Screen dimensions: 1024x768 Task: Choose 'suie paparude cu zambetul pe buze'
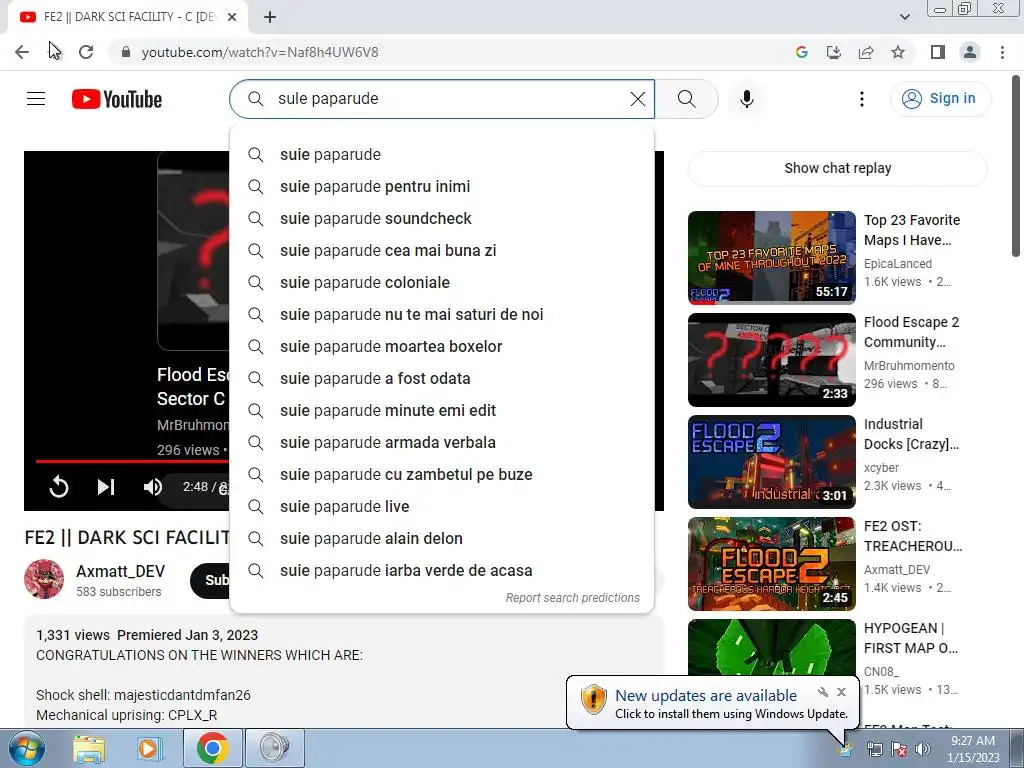click(x=442, y=475)
